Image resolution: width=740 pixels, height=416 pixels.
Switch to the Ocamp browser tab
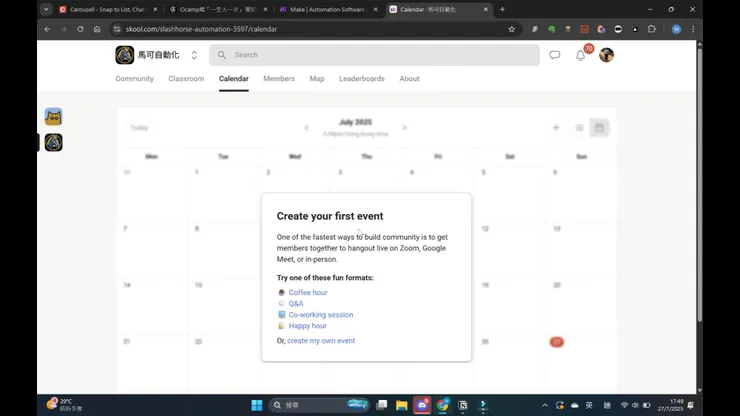click(219, 9)
